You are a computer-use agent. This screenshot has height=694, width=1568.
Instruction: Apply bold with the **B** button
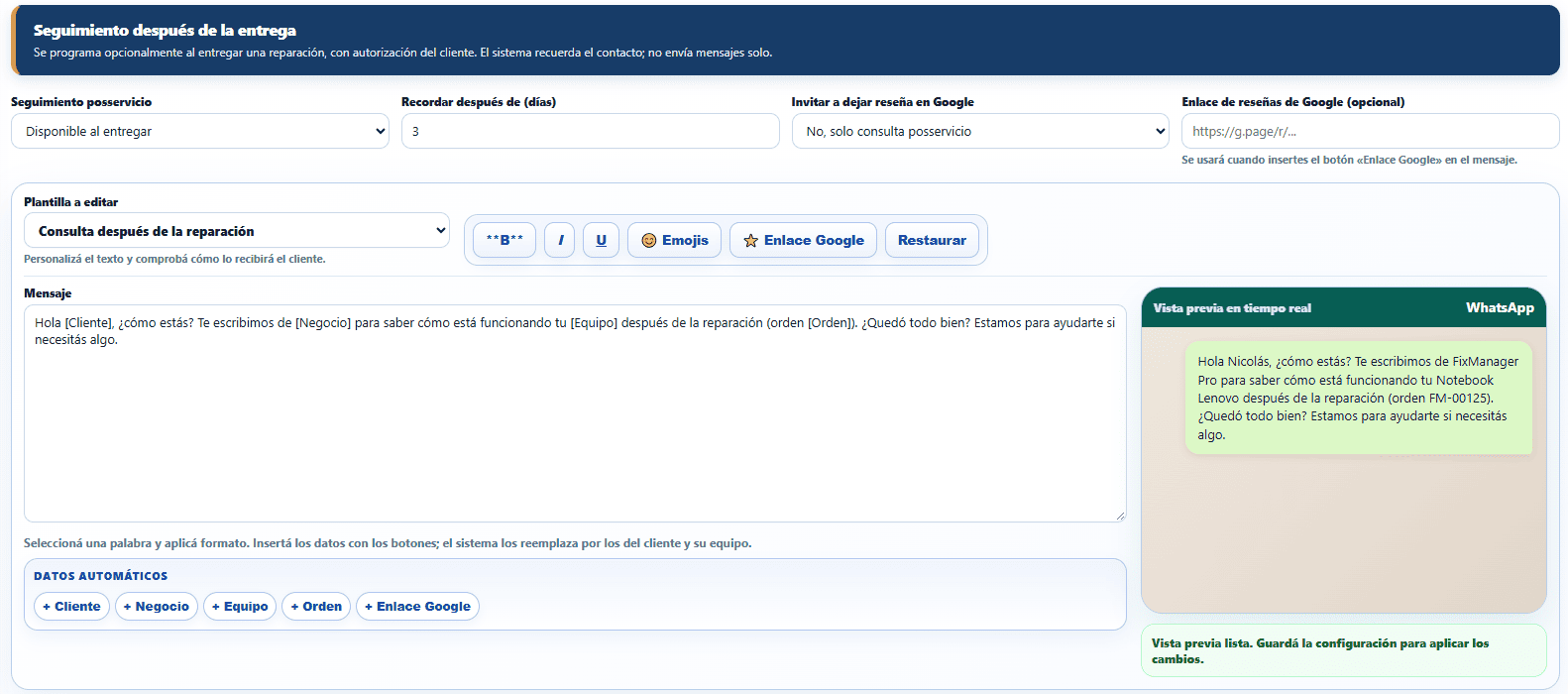point(504,240)
